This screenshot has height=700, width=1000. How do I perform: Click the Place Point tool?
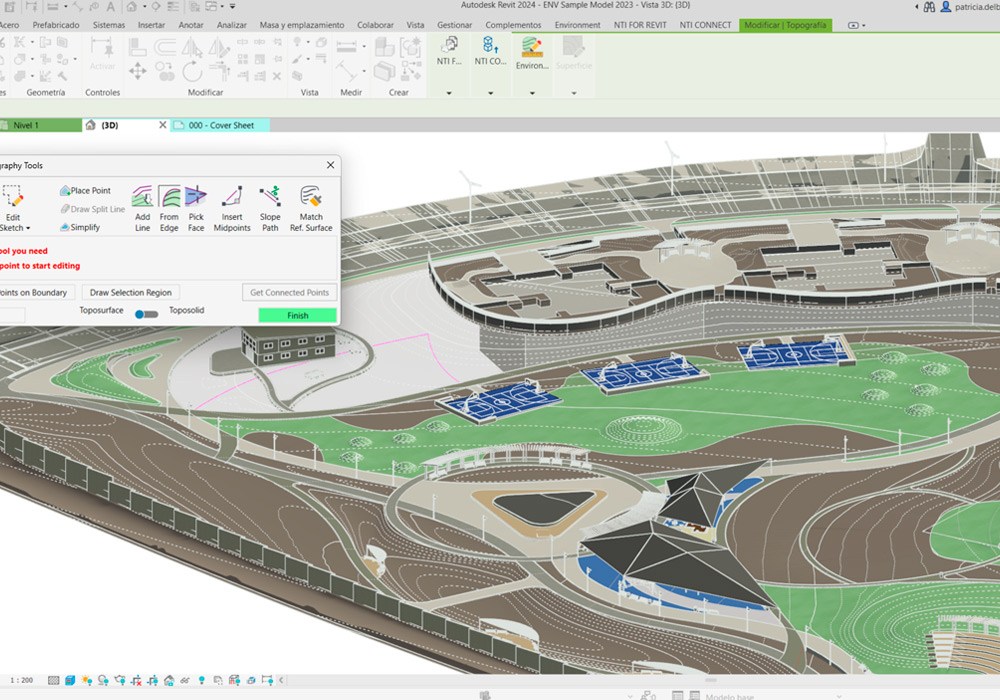point(85,191)
